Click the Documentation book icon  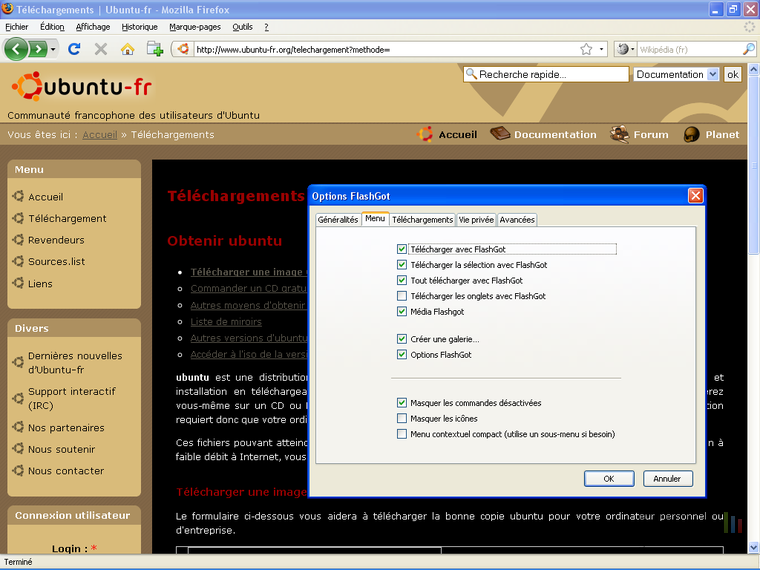(x=500, y=133)
